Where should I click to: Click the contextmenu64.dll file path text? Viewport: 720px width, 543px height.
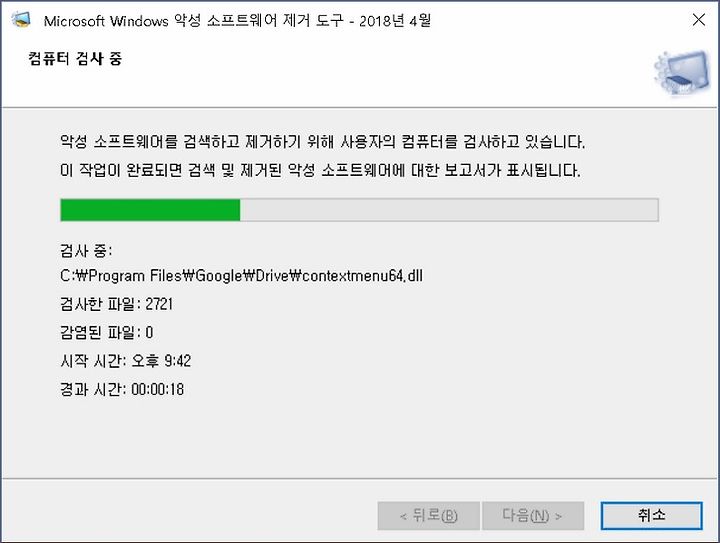[241, 275]
